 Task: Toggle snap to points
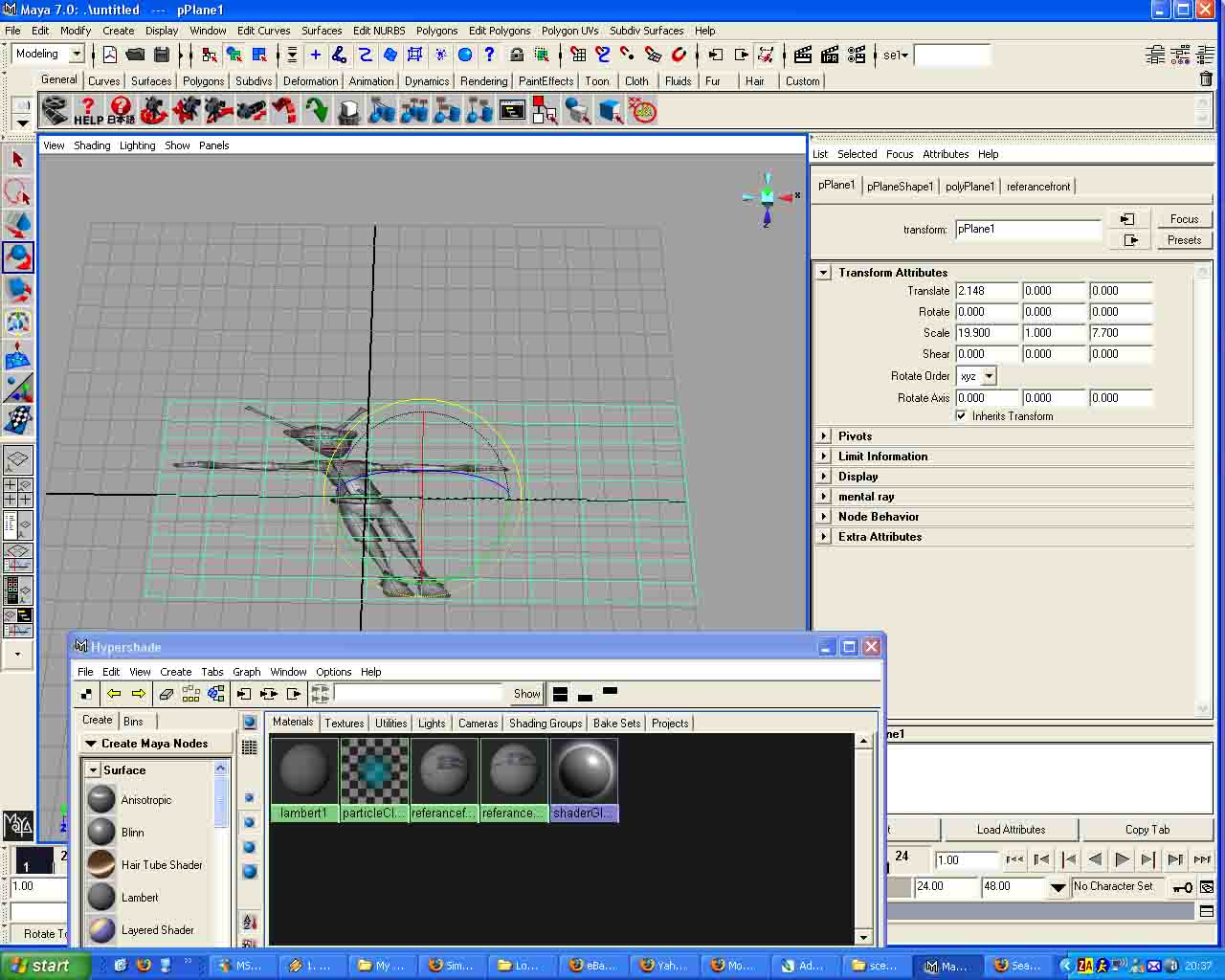click(x=628, y=55)
